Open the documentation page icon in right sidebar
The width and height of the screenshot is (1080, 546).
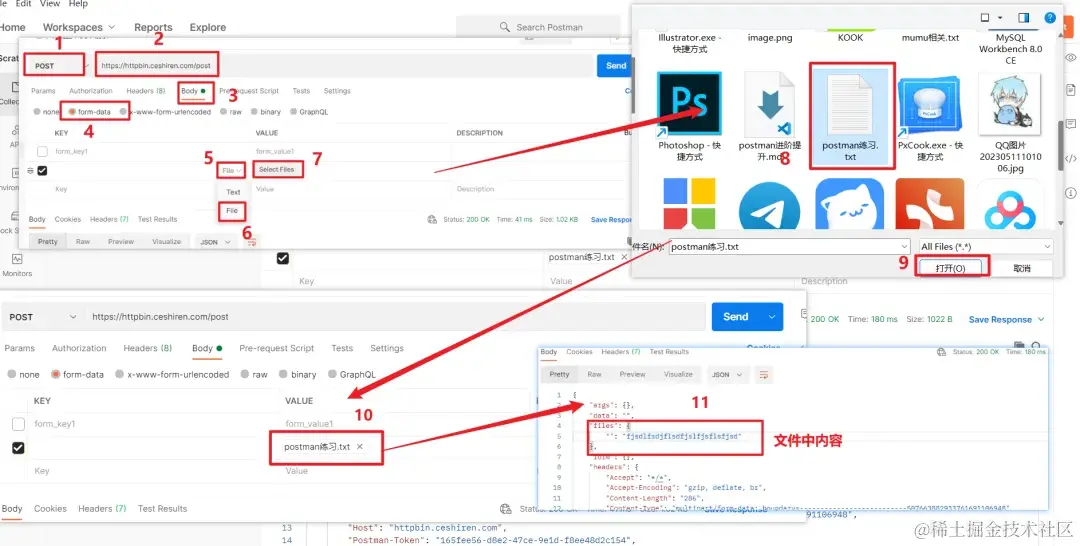1070,90
